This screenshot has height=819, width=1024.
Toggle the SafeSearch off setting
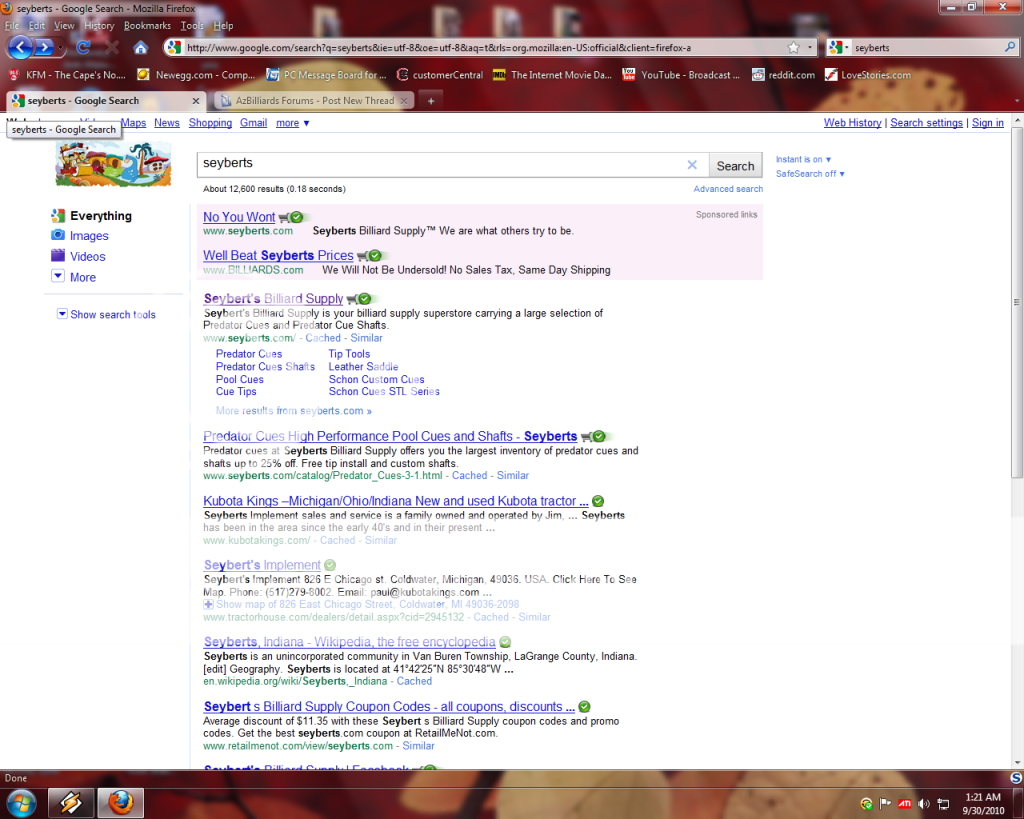[x=810, y=174]
